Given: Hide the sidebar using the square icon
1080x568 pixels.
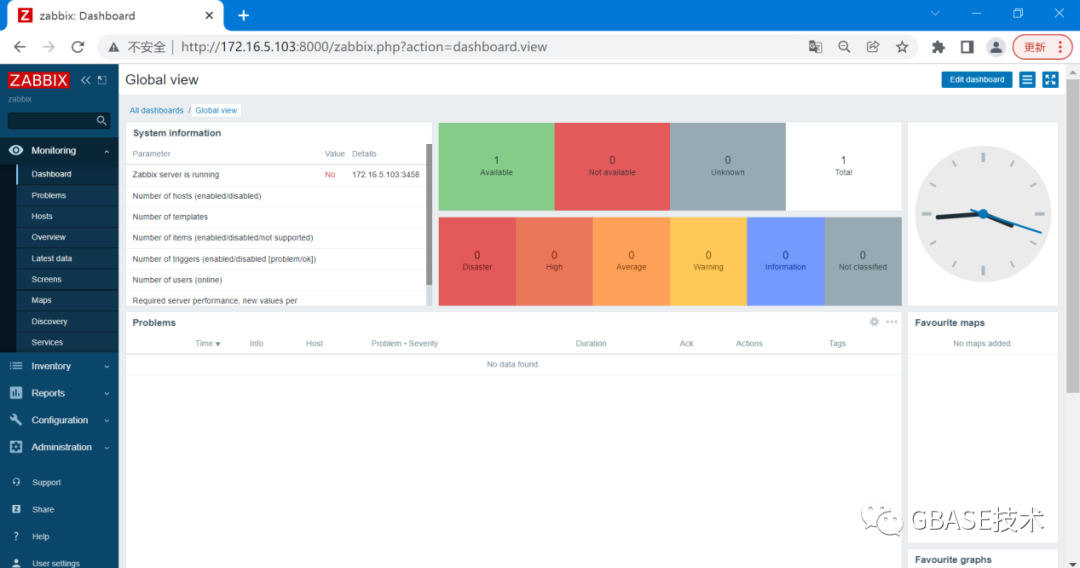Looking at the screenshot, I should (103, 80).
